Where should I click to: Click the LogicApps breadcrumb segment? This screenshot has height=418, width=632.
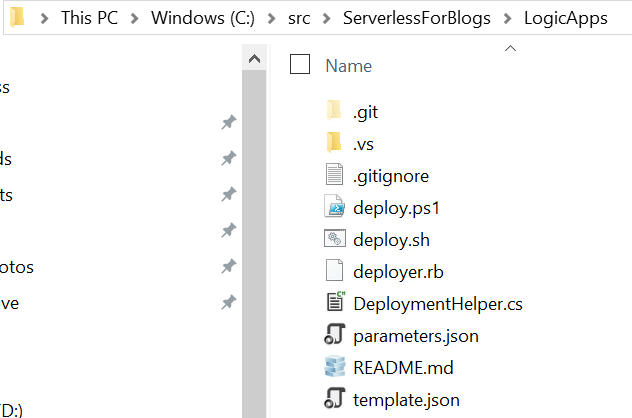568,18
